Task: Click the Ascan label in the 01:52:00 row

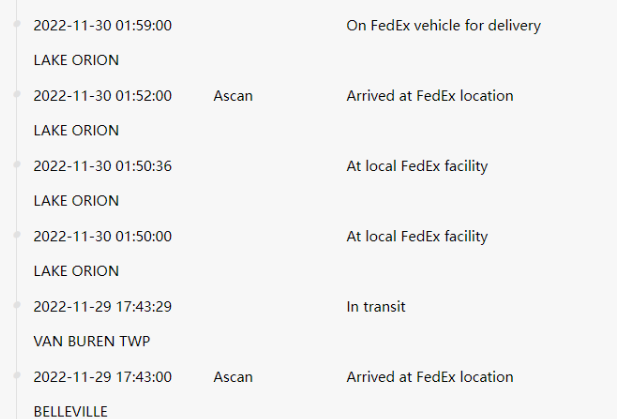Action: (233, 96)
